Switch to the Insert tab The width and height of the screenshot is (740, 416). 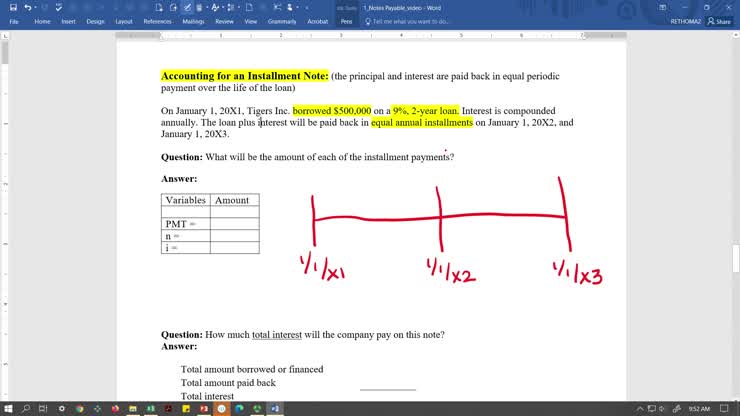[x=68, y=20]
